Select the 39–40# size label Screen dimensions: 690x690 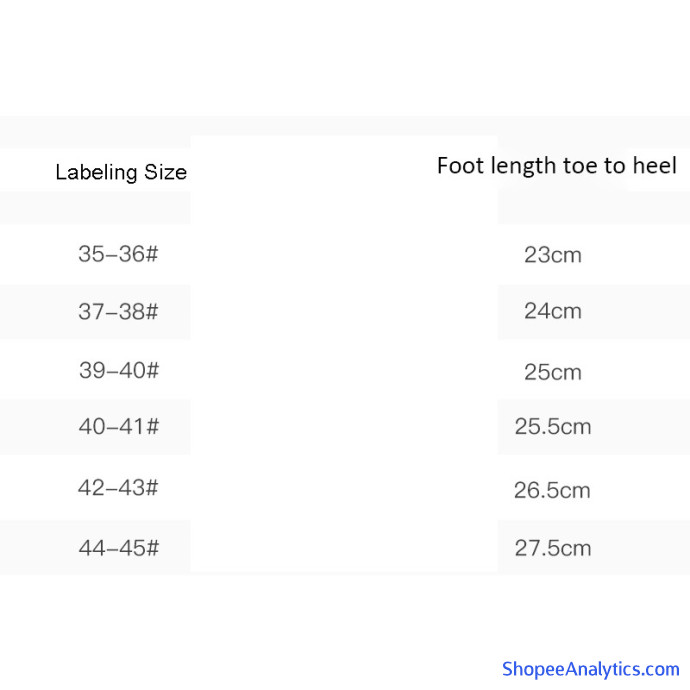point(118,371)
